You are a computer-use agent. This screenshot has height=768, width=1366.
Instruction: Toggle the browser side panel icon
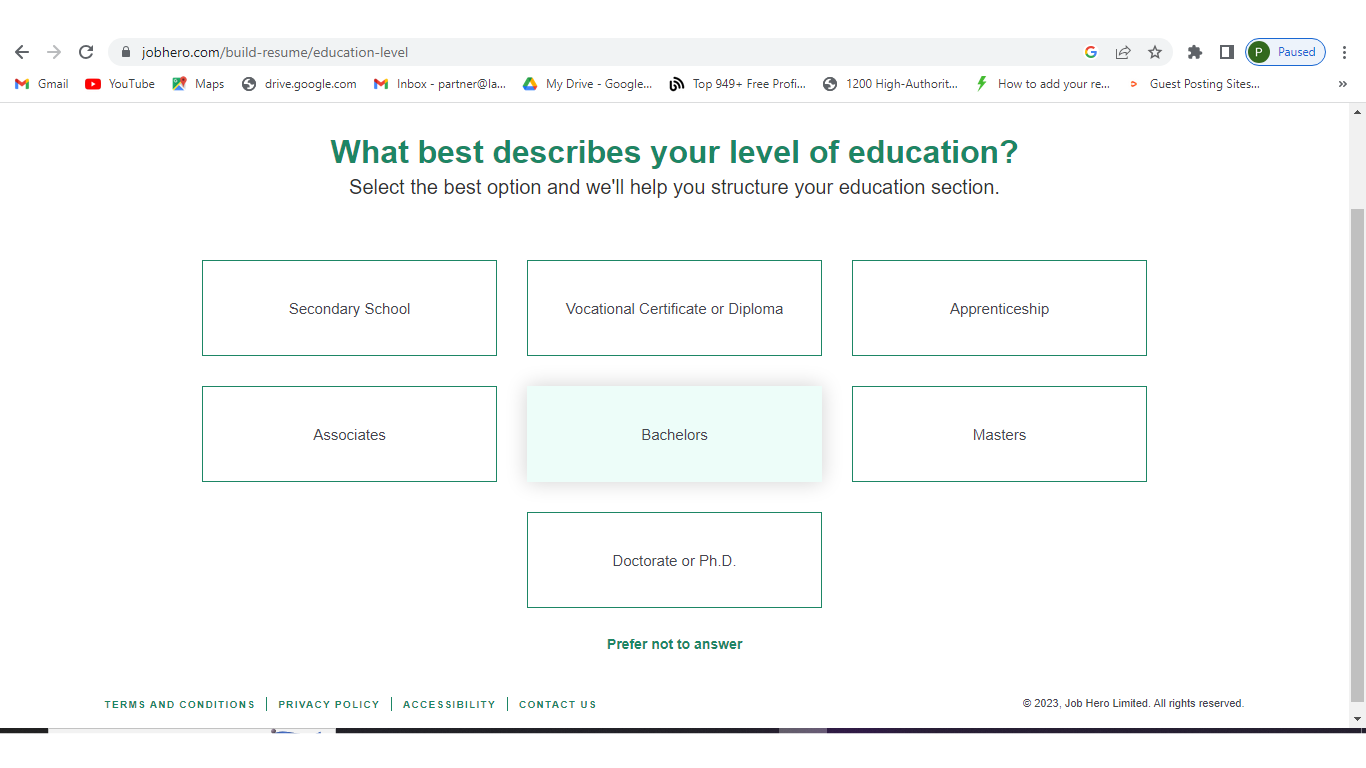tap(1226, 52)
